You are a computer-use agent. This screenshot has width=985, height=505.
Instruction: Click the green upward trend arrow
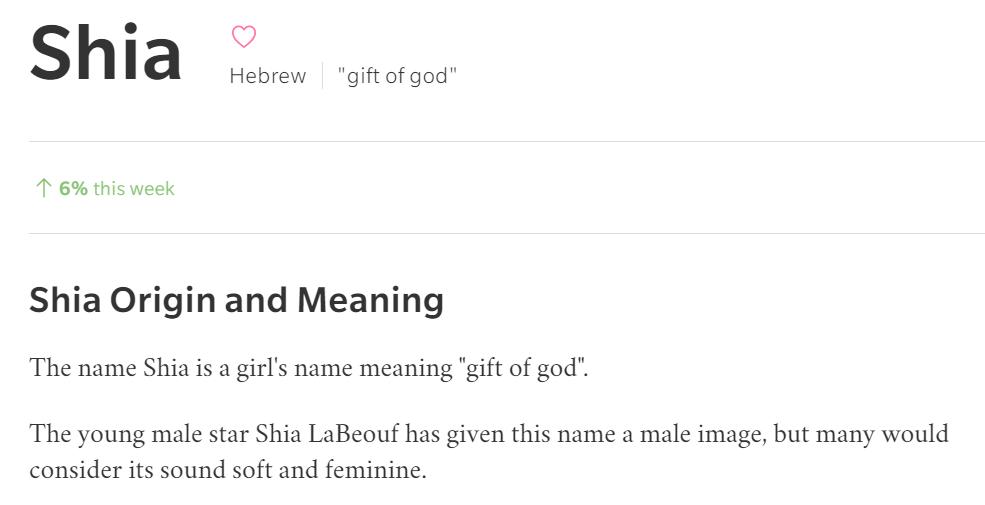(x=42, y=188)
